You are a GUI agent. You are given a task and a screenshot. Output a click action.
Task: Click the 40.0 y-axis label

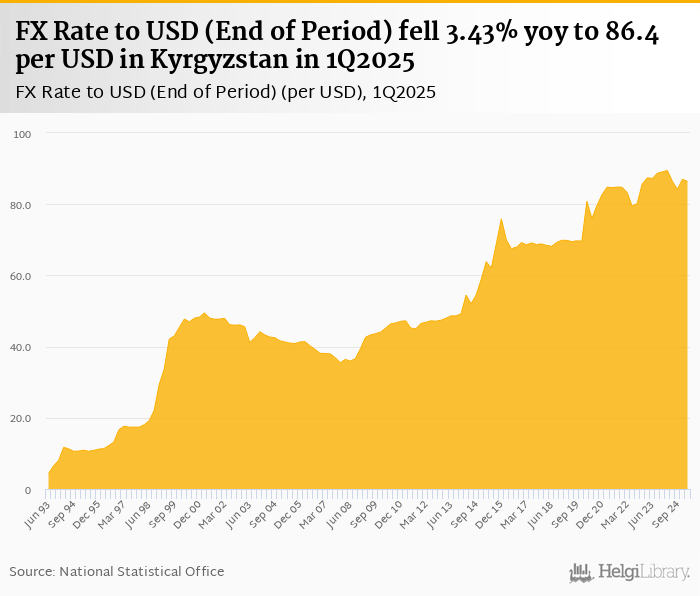22,347
